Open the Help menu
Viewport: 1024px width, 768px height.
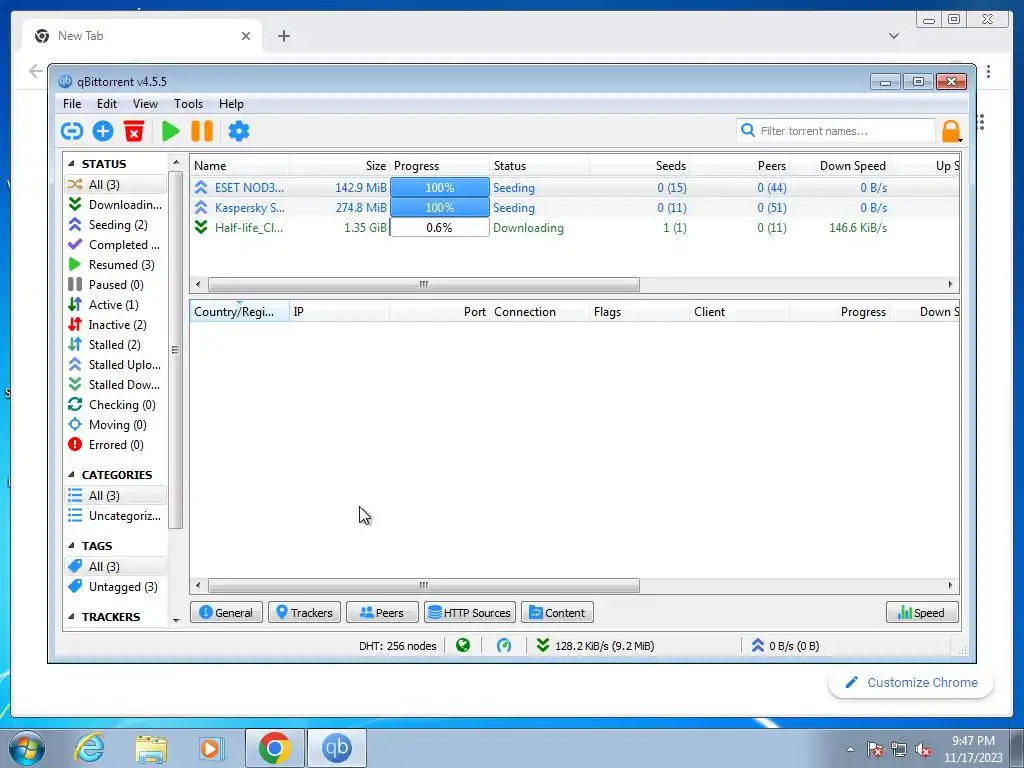tap(231, 104)
